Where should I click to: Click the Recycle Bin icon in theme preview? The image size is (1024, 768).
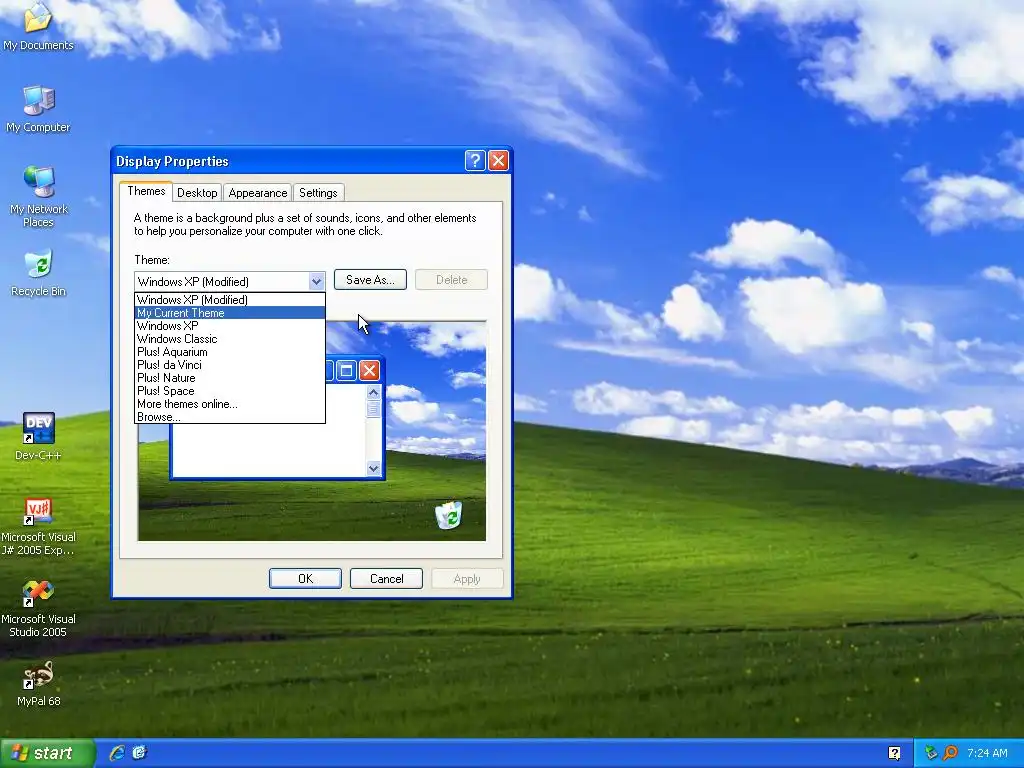(x=449, y=515)
